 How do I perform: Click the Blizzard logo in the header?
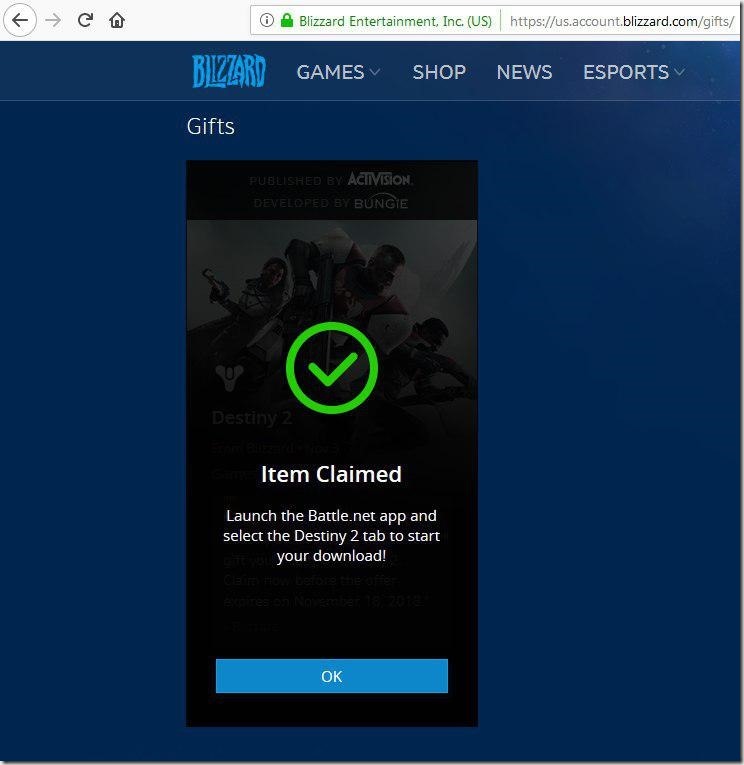click(x=228, y=72)
